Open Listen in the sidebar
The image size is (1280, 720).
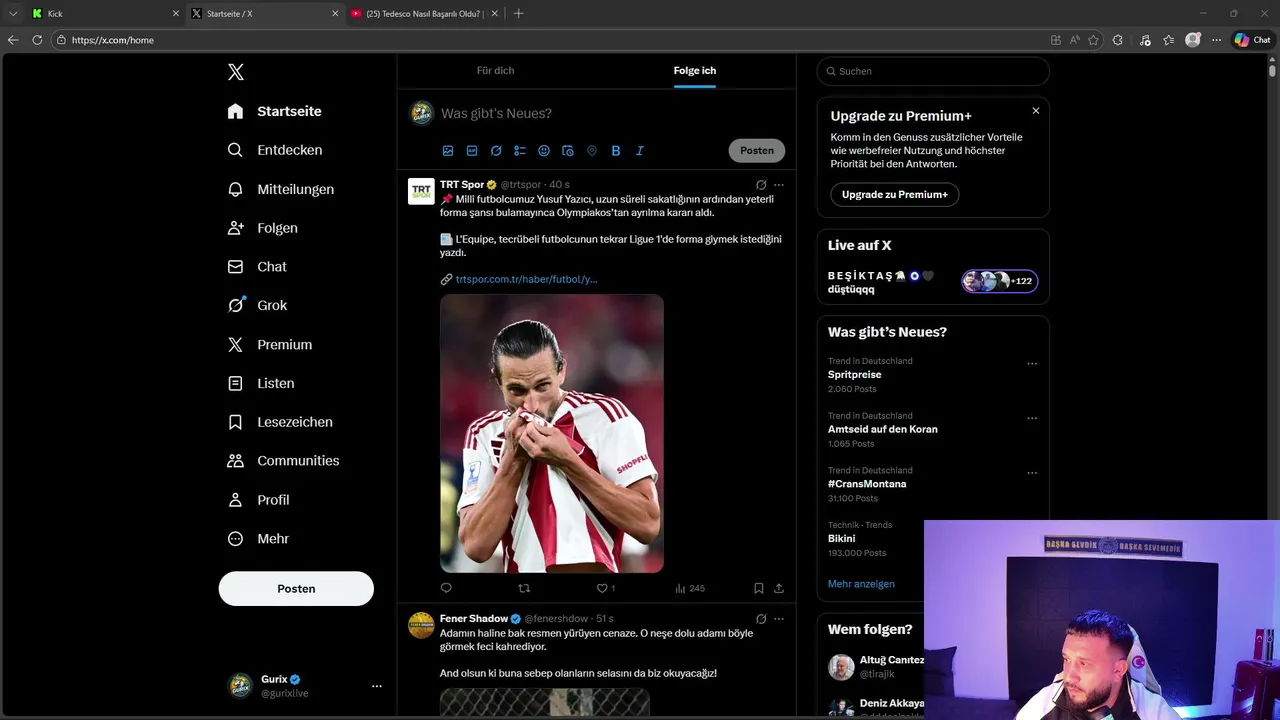coord(261,383)
